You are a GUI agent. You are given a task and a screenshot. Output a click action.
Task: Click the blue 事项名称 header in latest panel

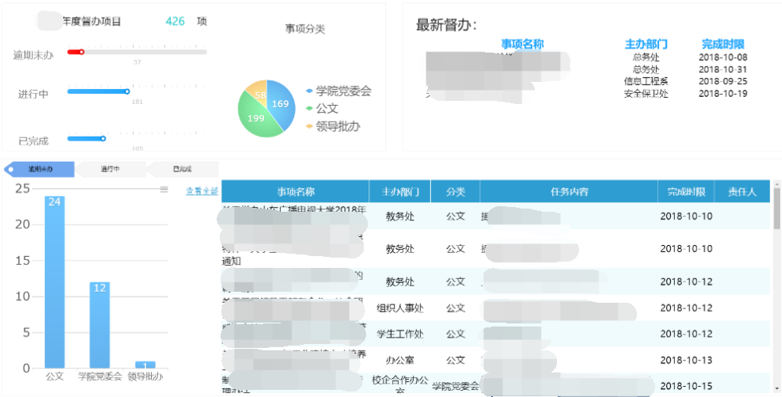tap(522, 44)
